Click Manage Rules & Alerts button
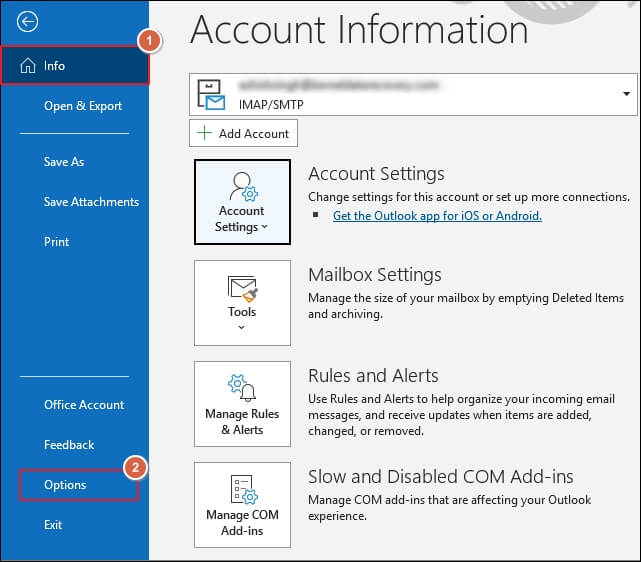Image resolution: width=641 pixels, height=562 pixels. point(242,404)
